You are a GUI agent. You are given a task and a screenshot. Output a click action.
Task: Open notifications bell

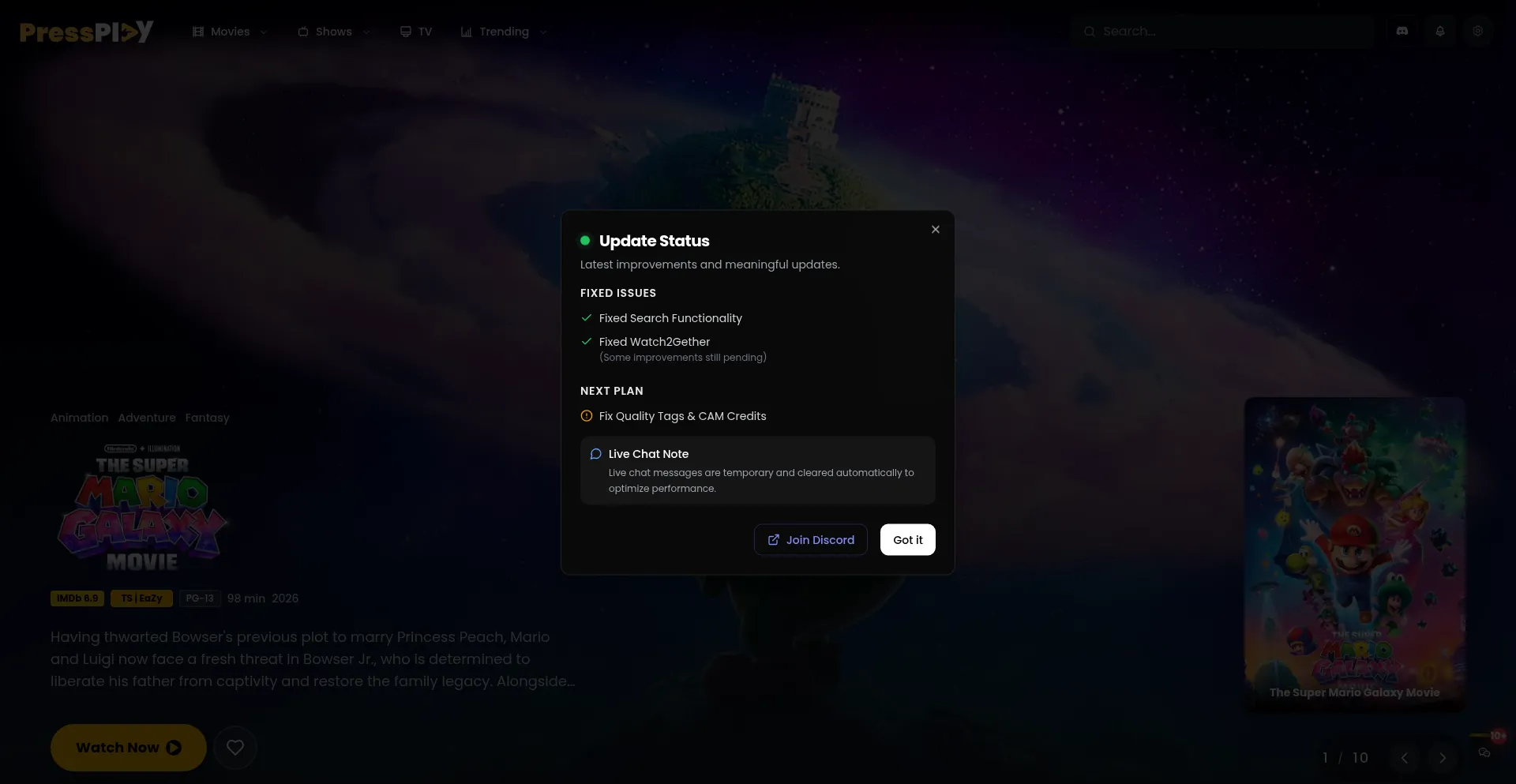point(1440,32)
